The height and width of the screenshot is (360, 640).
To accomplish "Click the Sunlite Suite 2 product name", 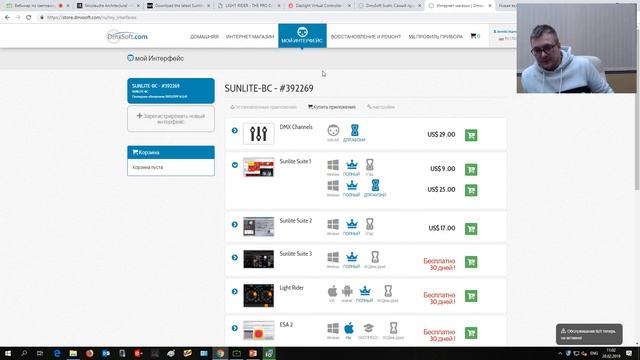I will (296, 220).
